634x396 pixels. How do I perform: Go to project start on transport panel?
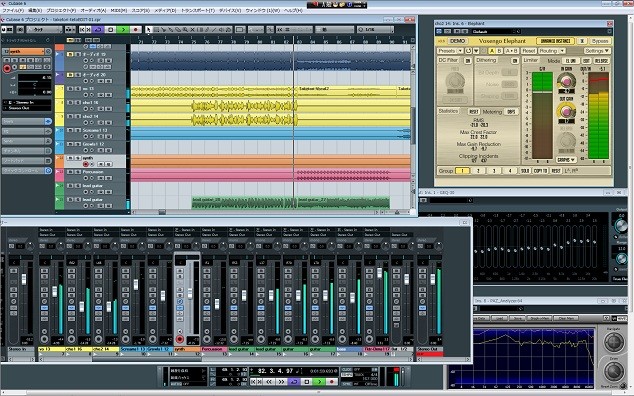coord(253,382)
